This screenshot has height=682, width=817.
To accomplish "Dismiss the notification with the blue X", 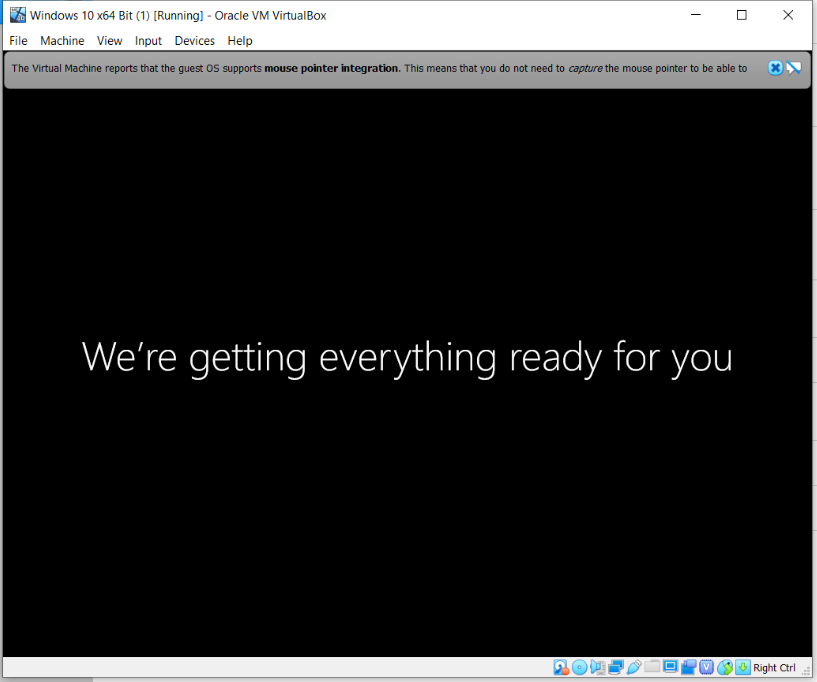I will (775, 67).
